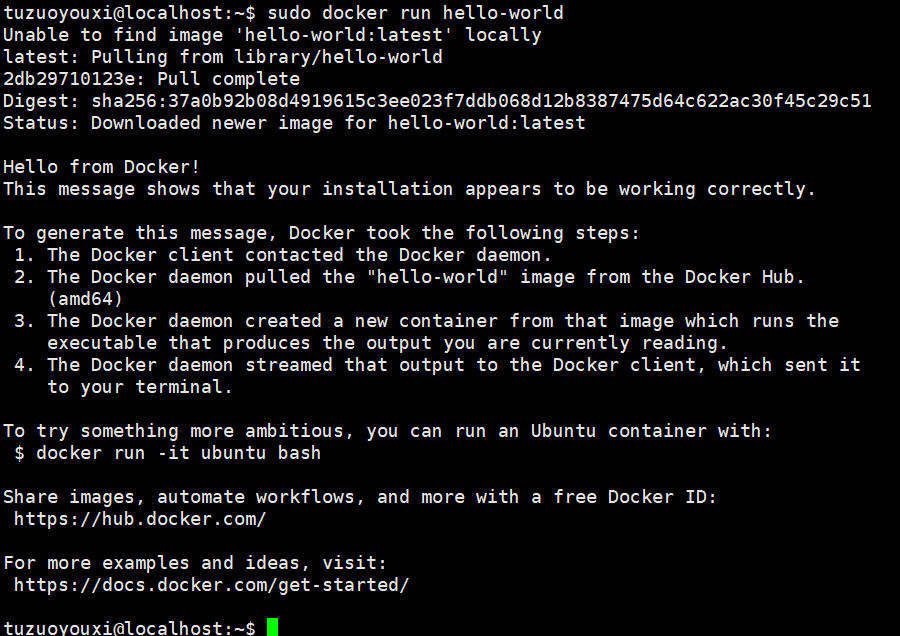The height and width of the screenshot is (636, 900).
Task: Click the 'To generate this message' sentence
Action: click(321, 233)
